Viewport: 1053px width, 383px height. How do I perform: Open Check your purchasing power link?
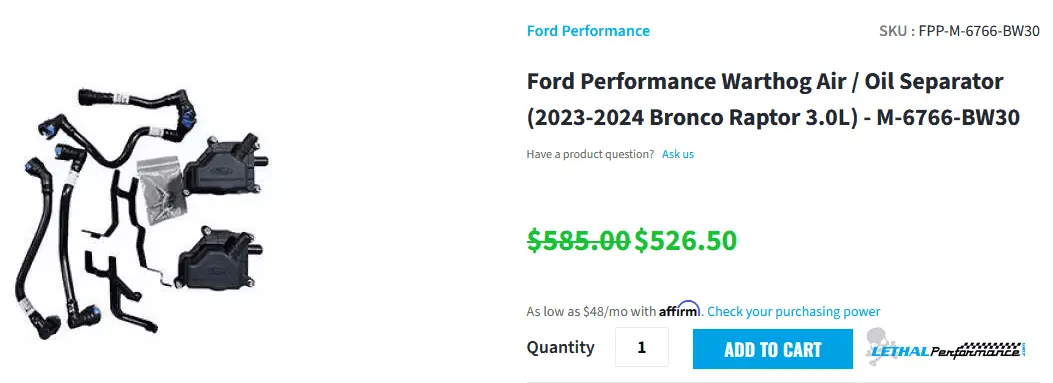coord(793,311)
